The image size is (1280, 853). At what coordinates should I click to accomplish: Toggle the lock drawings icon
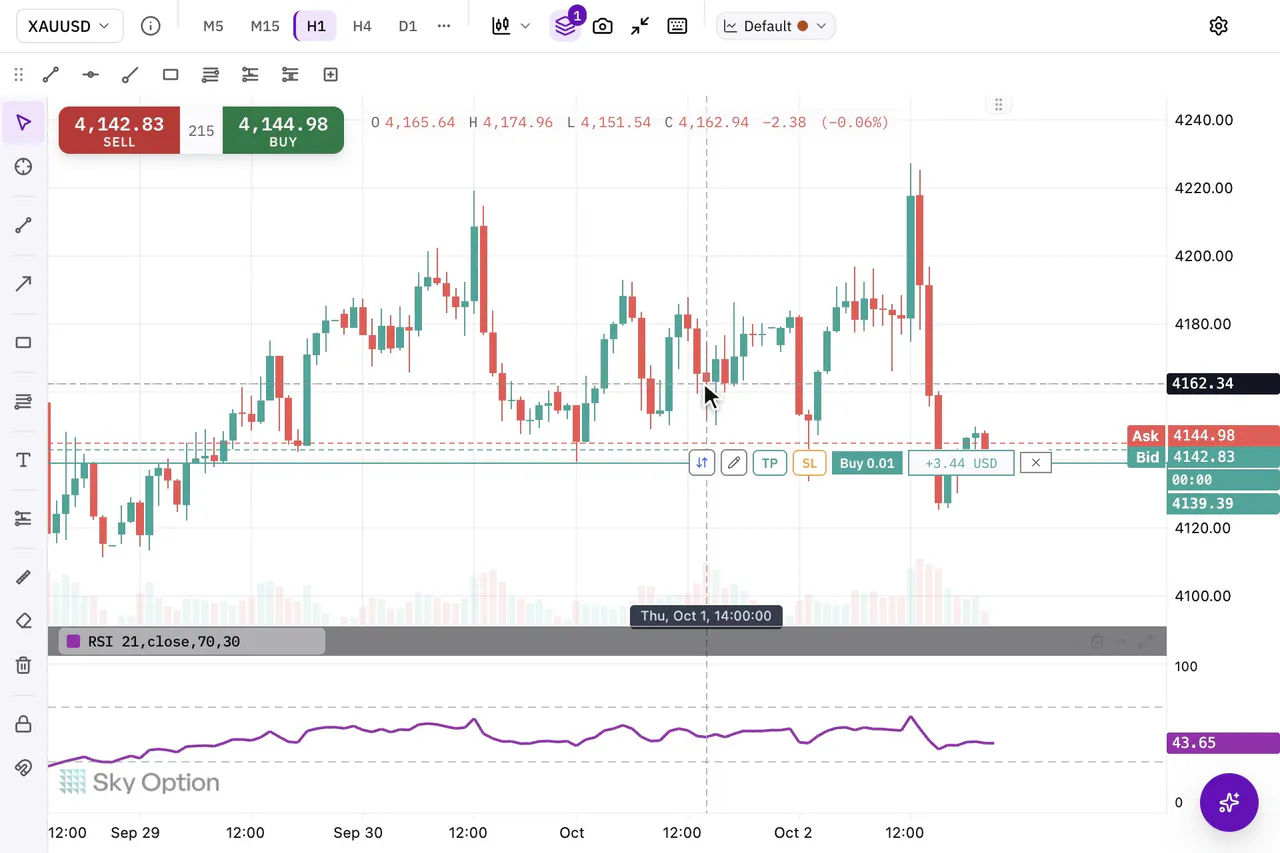[x=24, y=724]
